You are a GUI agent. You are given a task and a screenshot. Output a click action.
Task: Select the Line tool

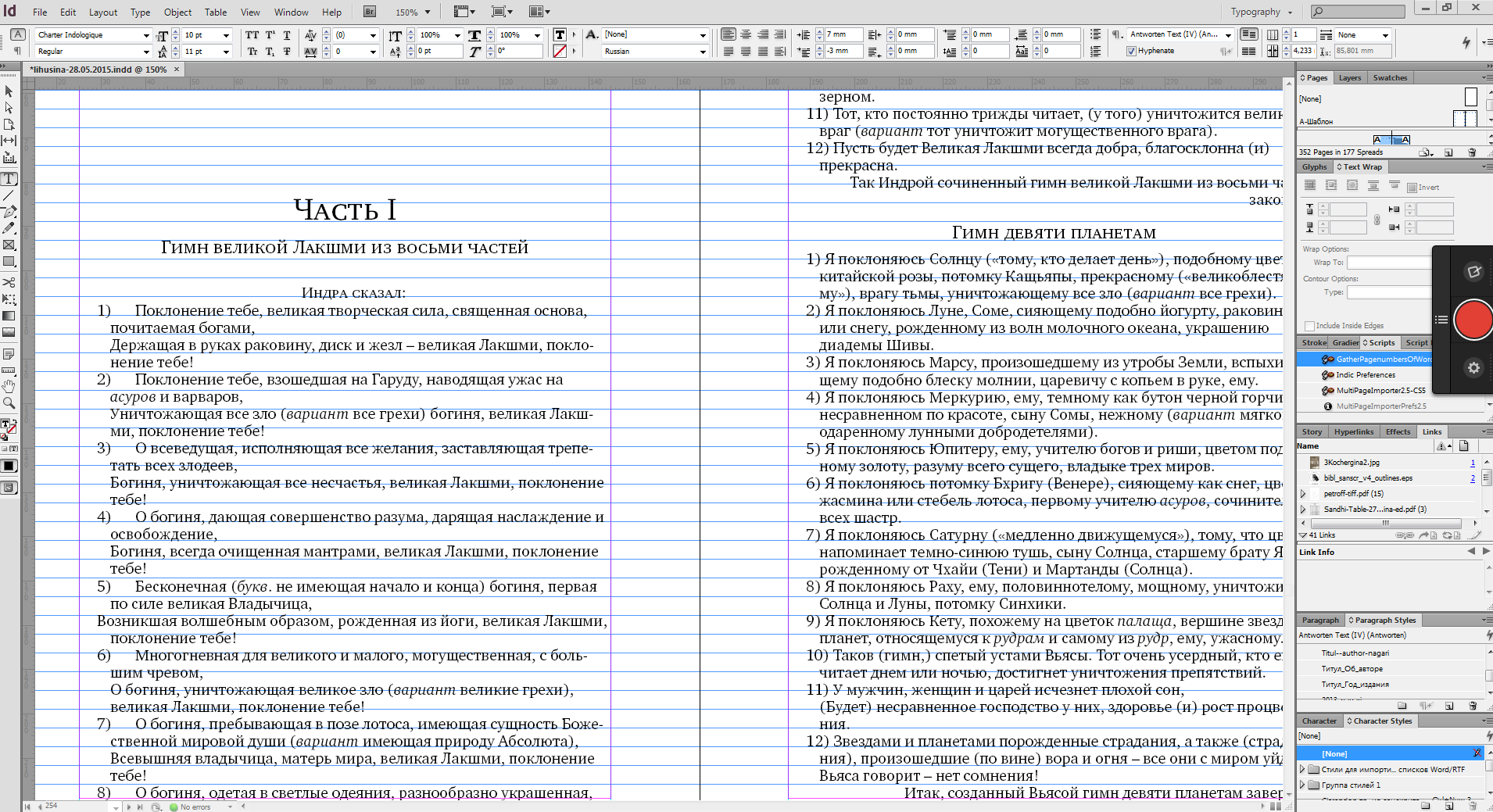9,195
